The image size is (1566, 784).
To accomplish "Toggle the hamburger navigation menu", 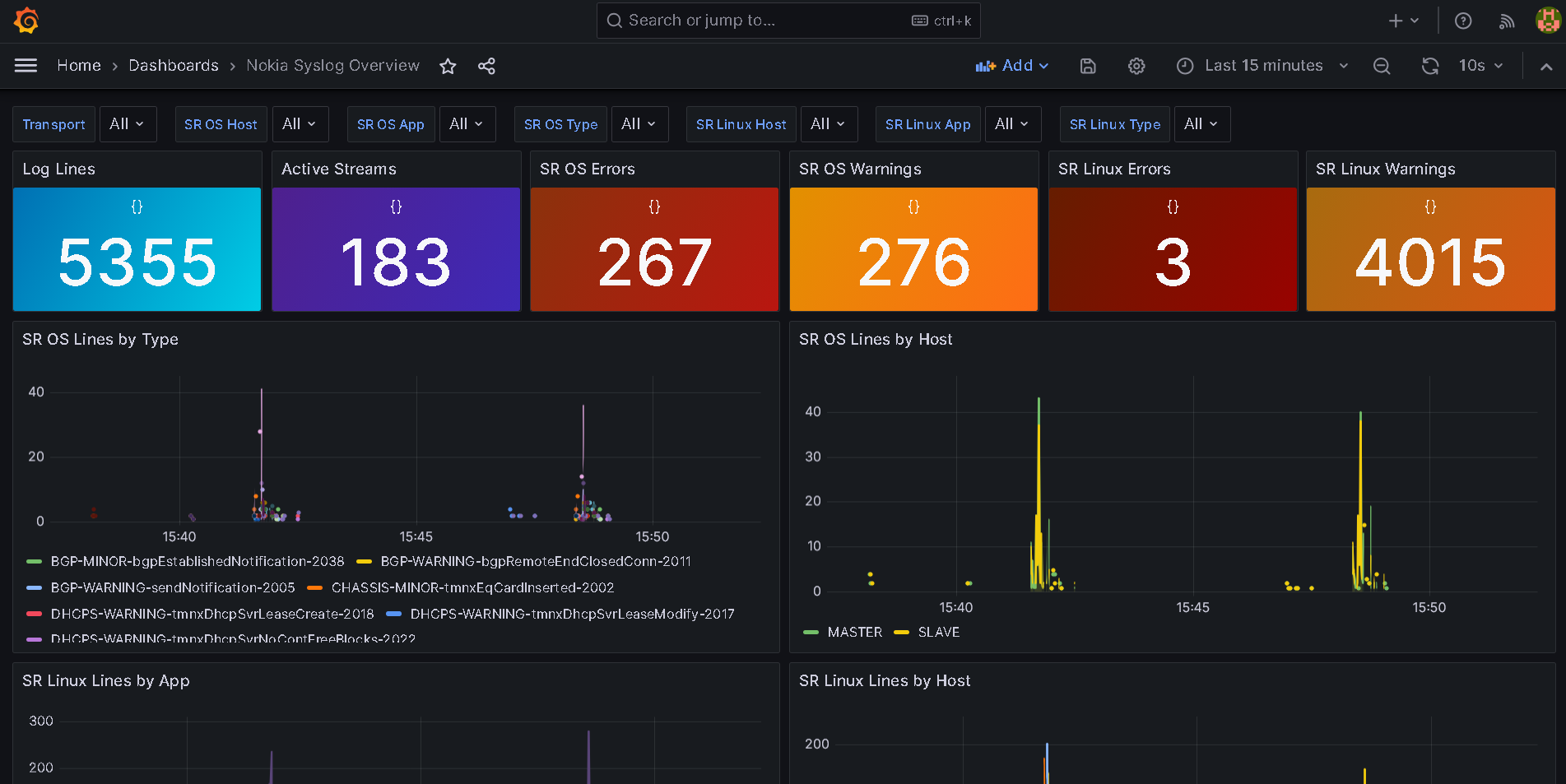I will click(26, 65).
